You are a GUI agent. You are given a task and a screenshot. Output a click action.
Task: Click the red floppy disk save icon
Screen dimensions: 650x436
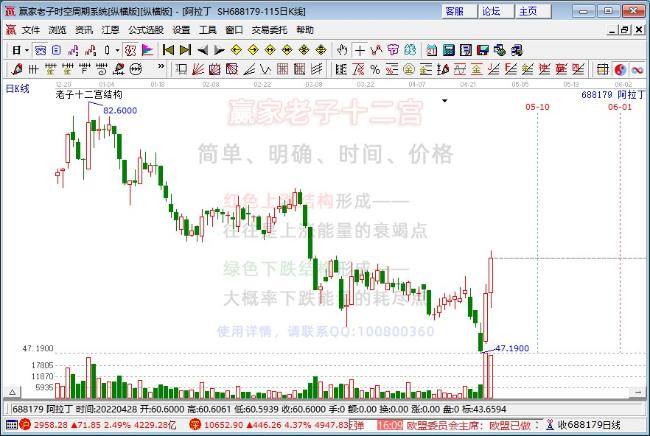(x=483, y=50)
